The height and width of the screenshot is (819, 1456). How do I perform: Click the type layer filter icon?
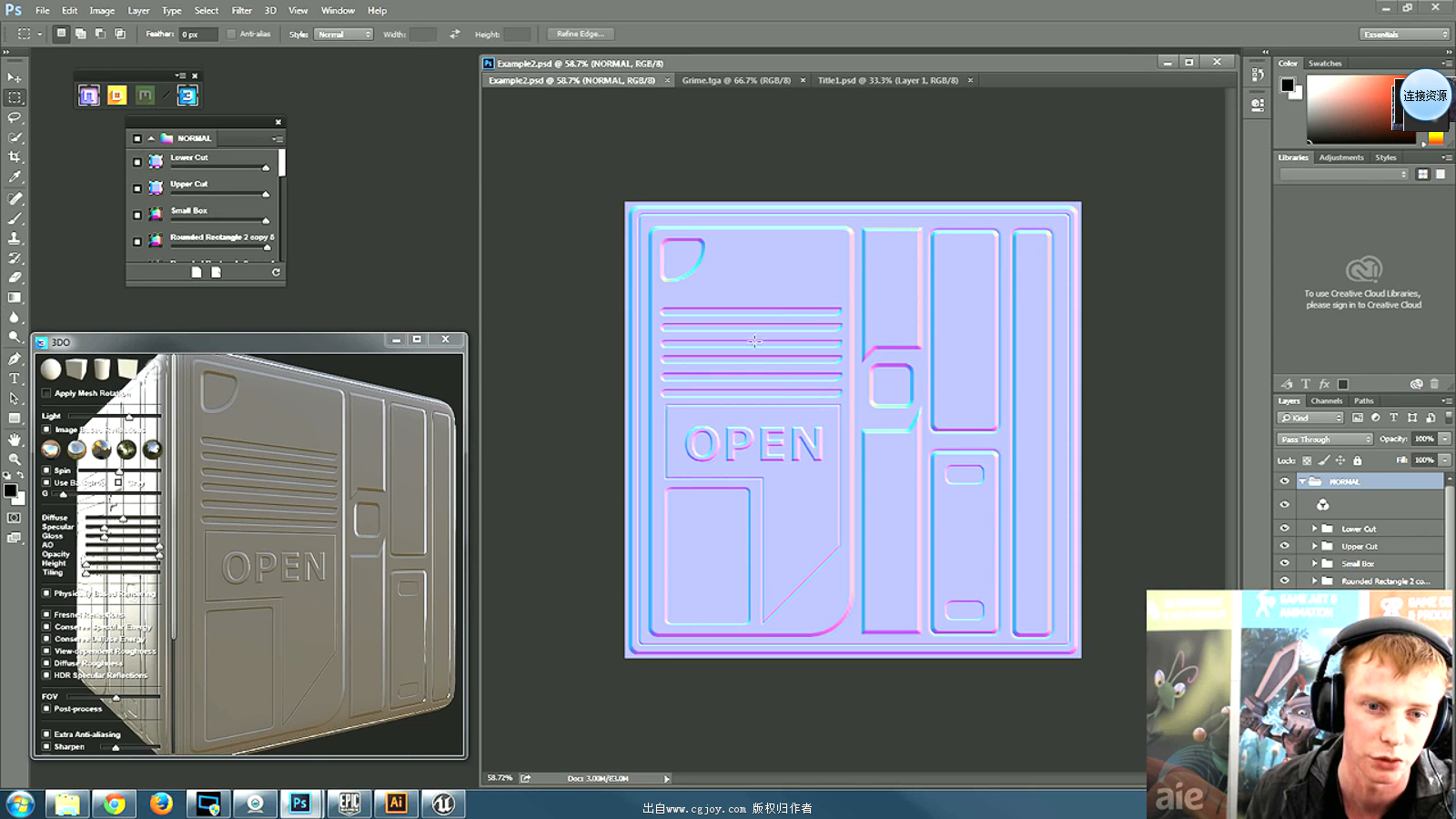[1393, 418]
